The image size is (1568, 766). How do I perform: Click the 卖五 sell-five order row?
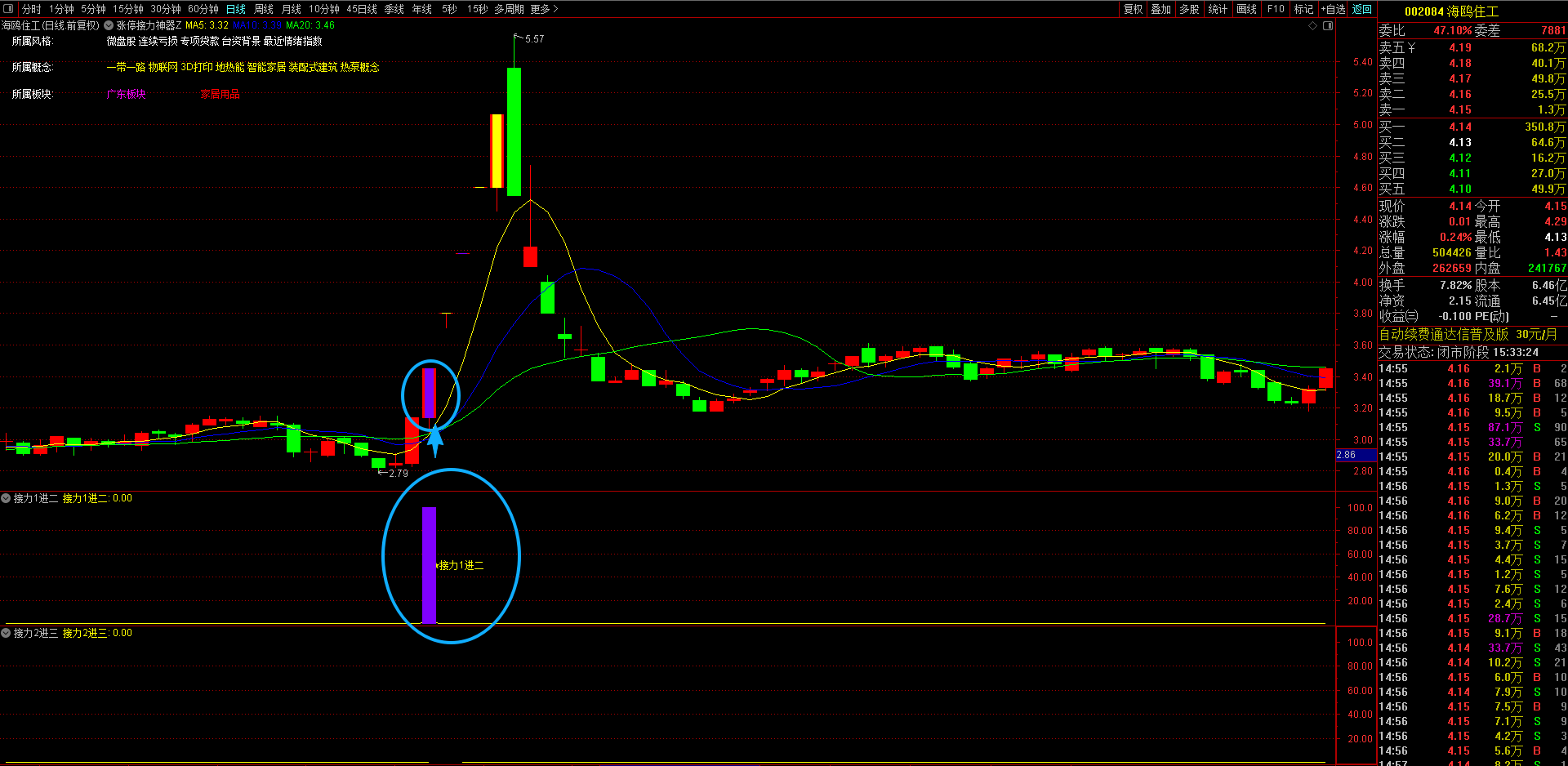1472,47
